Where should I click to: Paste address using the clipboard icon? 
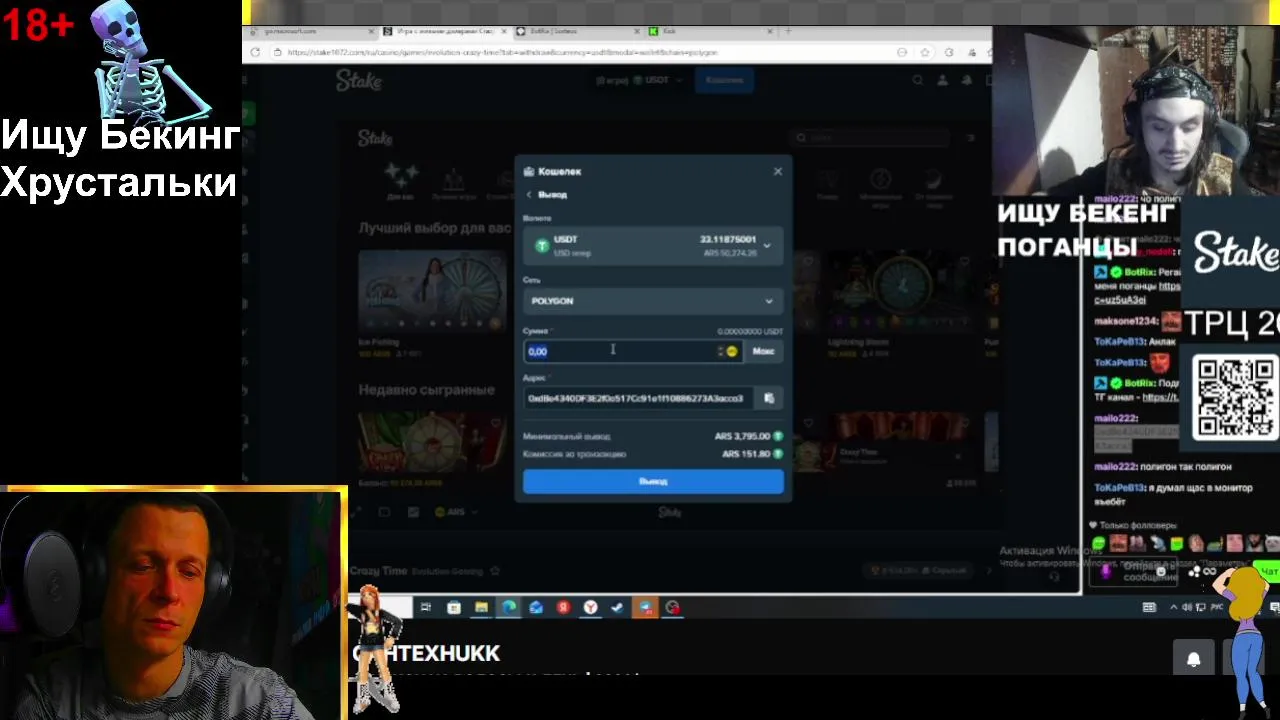pyautogui.click(x=769, y=398)
